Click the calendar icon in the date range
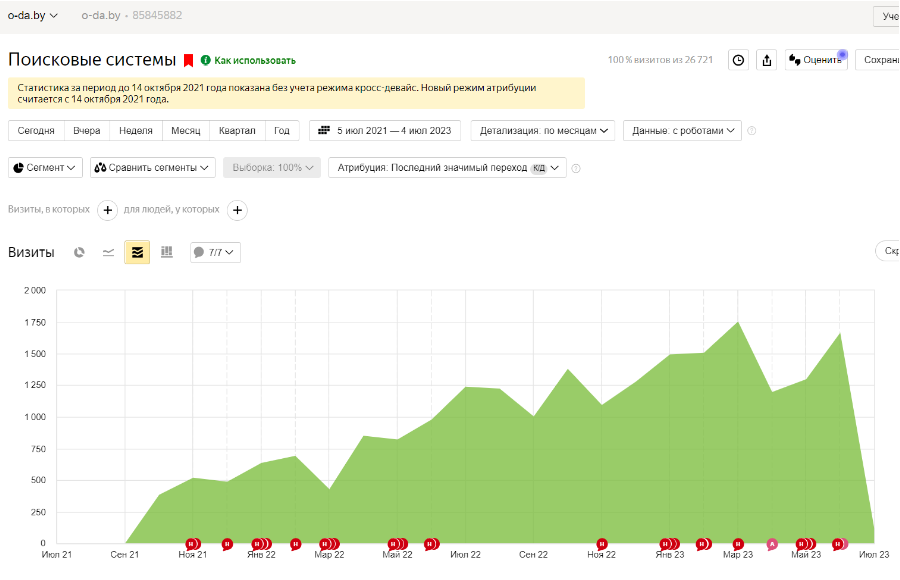 (x=324, y=130)
